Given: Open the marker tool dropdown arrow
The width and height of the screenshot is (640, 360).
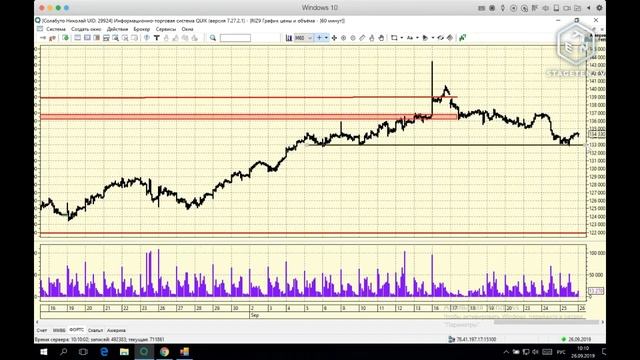Looking at the screenshot, I should tap(433, 38).
